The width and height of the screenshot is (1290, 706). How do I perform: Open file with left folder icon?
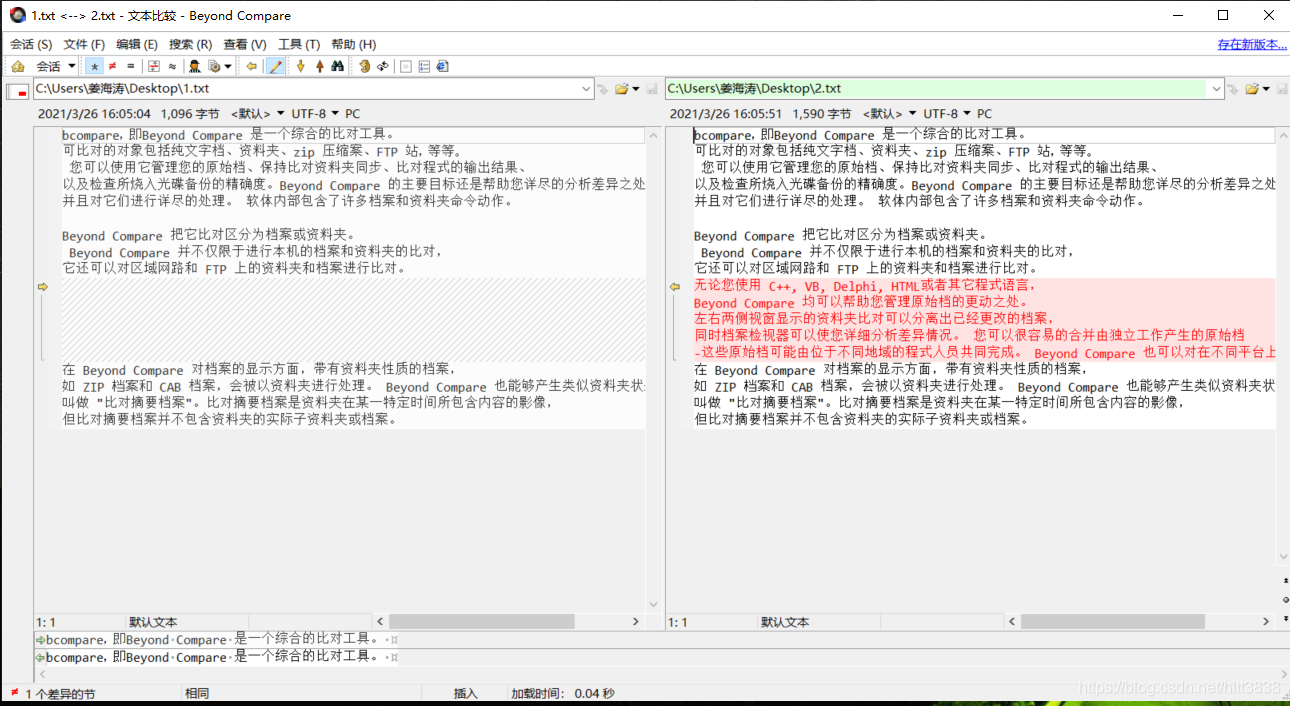pos(621,89)
